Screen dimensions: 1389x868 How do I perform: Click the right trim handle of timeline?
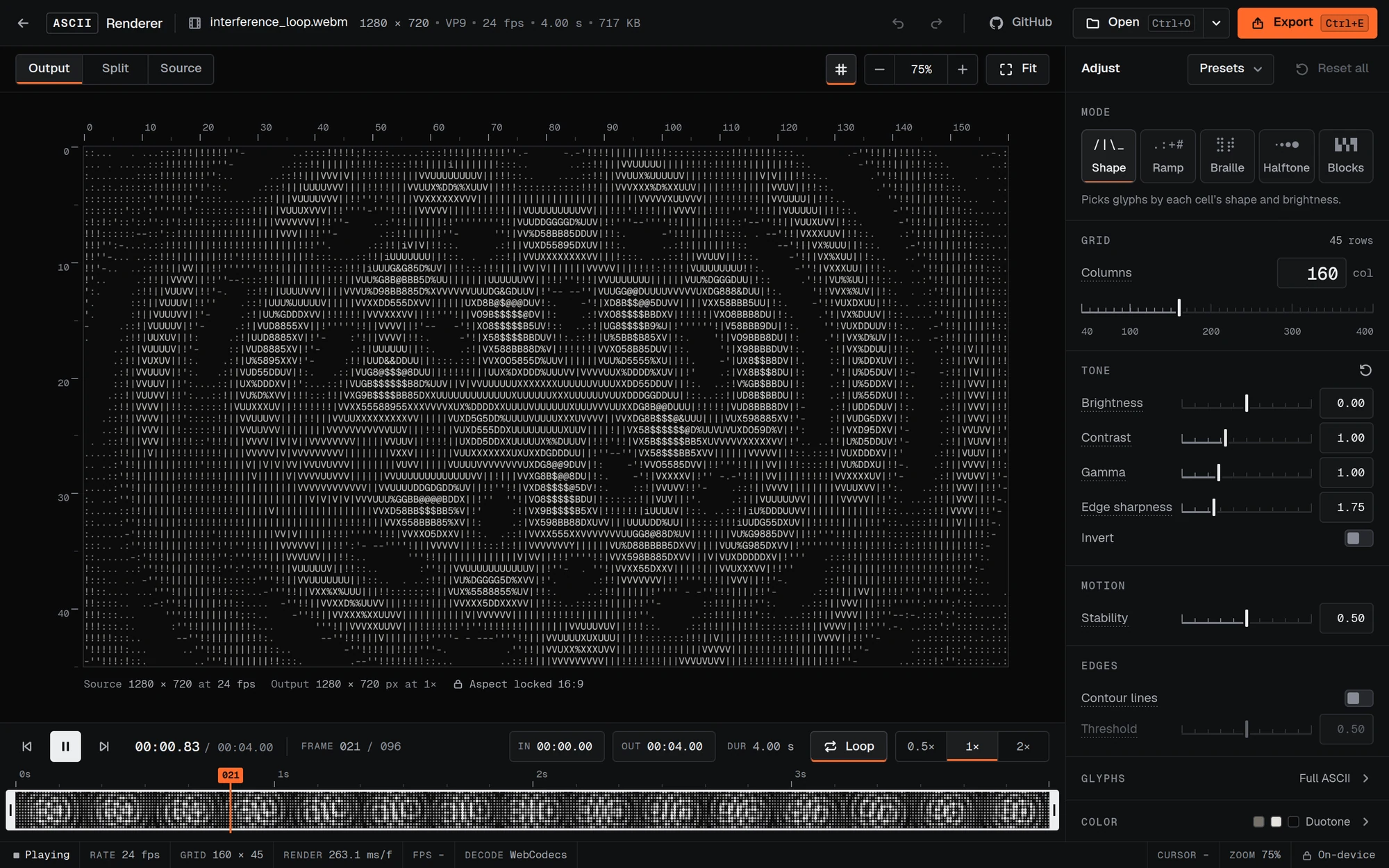1054,810
